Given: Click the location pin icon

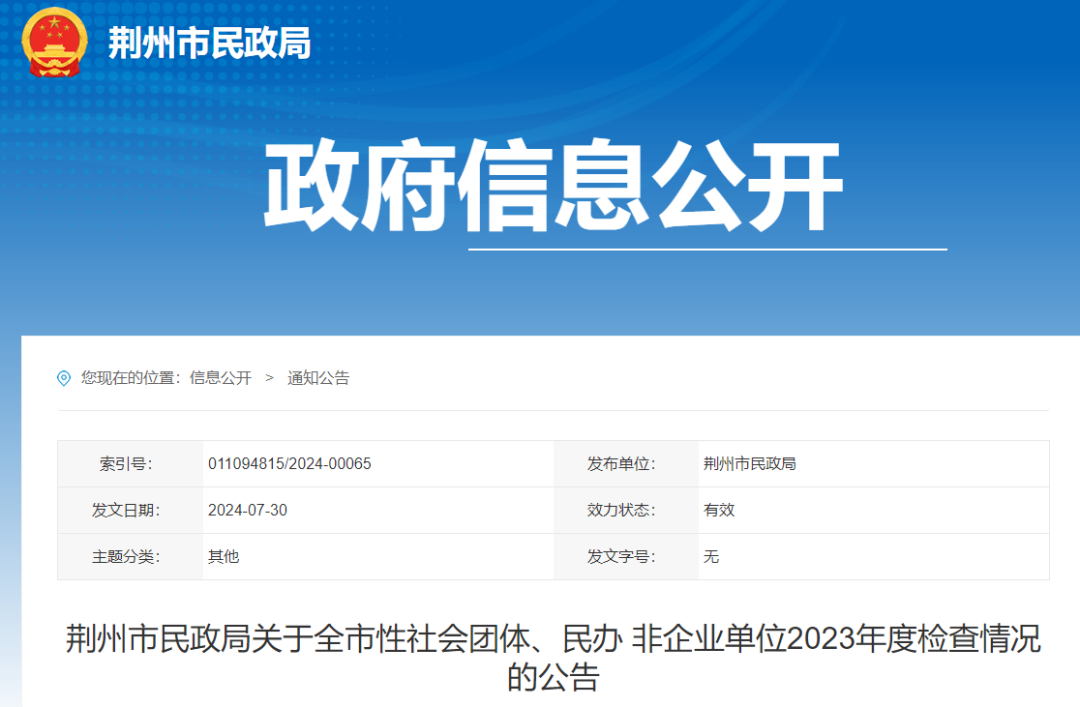Looking at the screenshot, I should [x=63, y=378].
